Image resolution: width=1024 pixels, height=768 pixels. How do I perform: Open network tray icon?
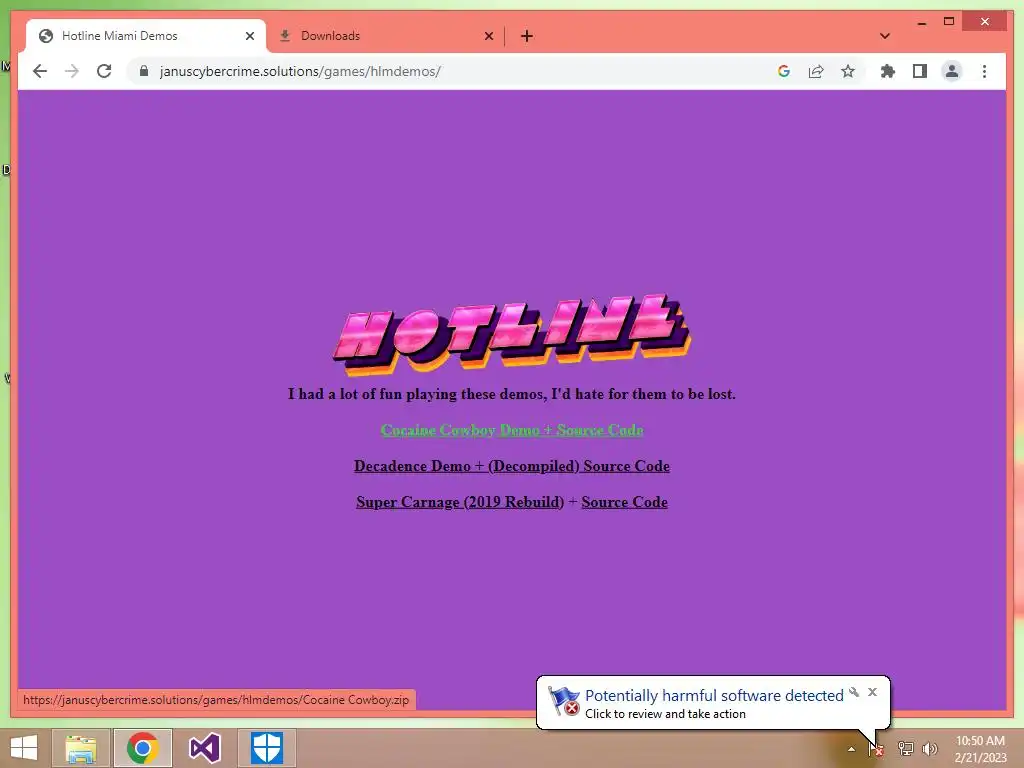click(x=905, y=749)
